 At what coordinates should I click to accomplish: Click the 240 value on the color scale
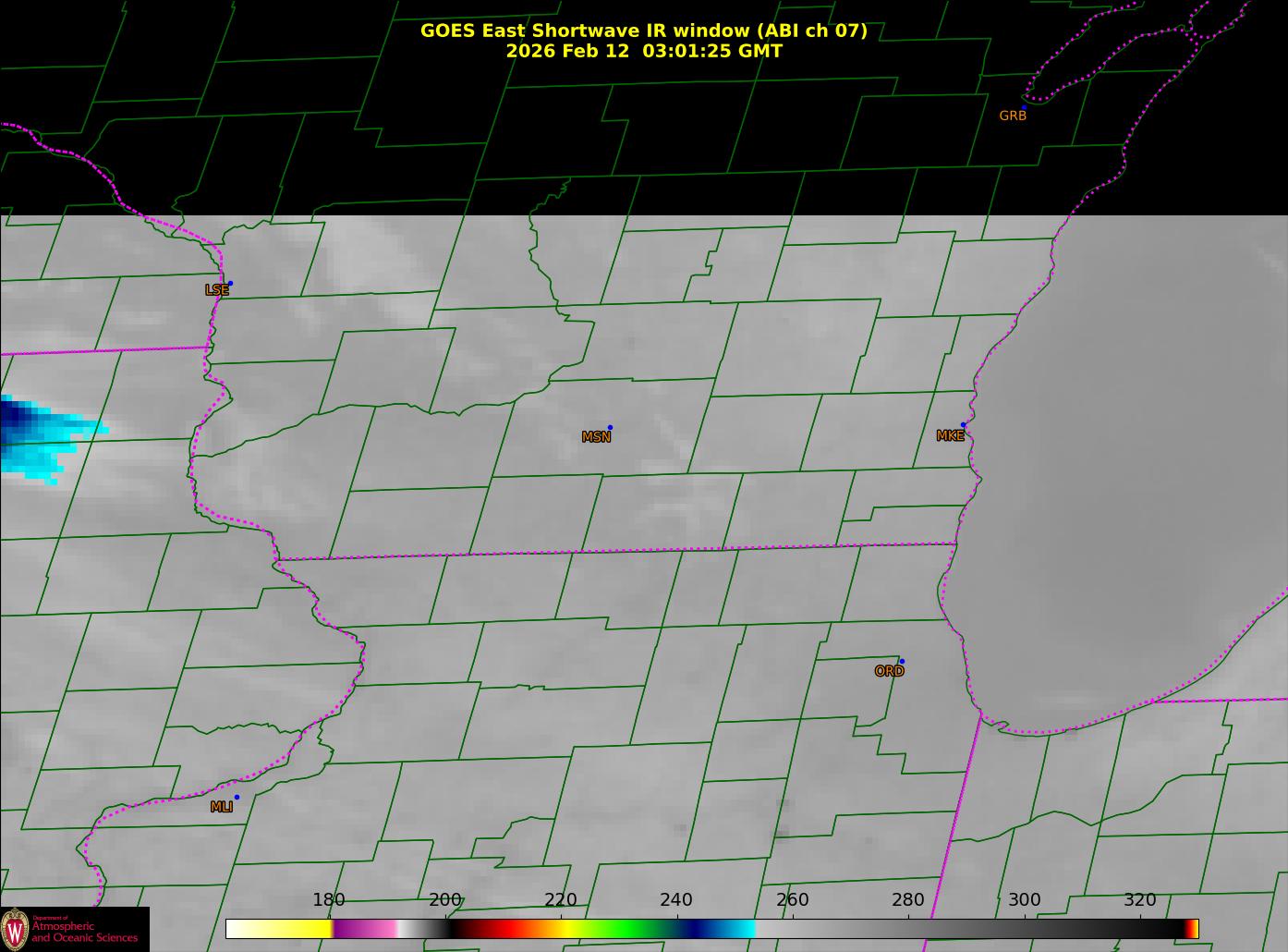point(676,899)
